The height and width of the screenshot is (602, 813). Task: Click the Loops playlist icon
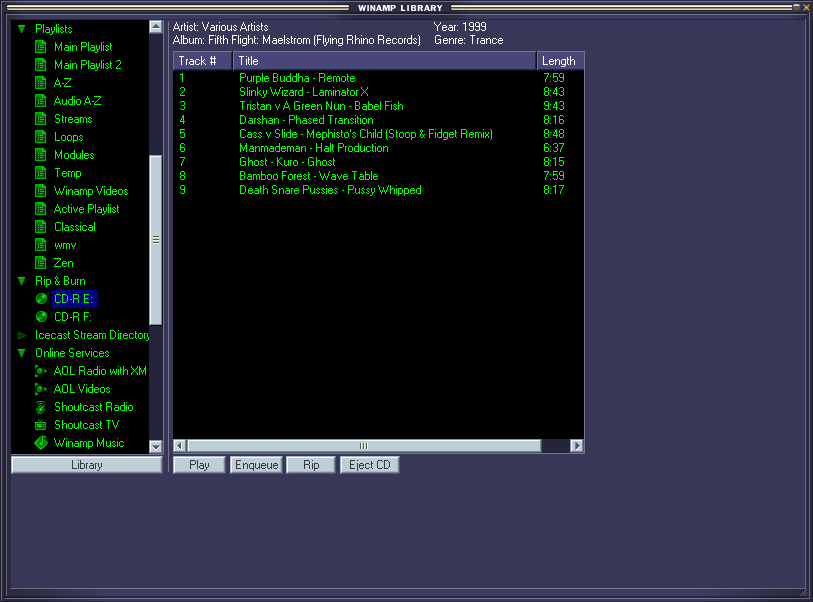pos(40,137)
